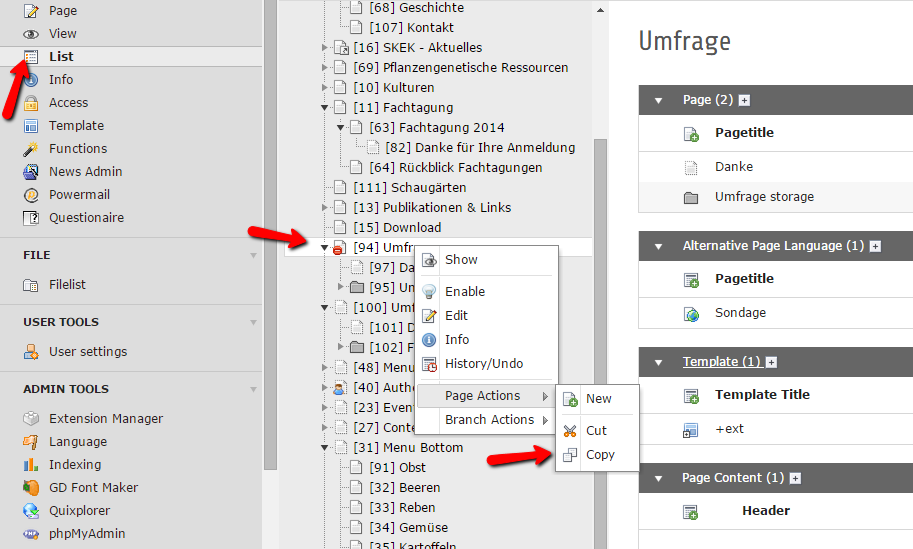The image size is (913, 549).
Task: Collapse the [63] Fachtagung 2014 branch
Action: (x=341, y=127)
